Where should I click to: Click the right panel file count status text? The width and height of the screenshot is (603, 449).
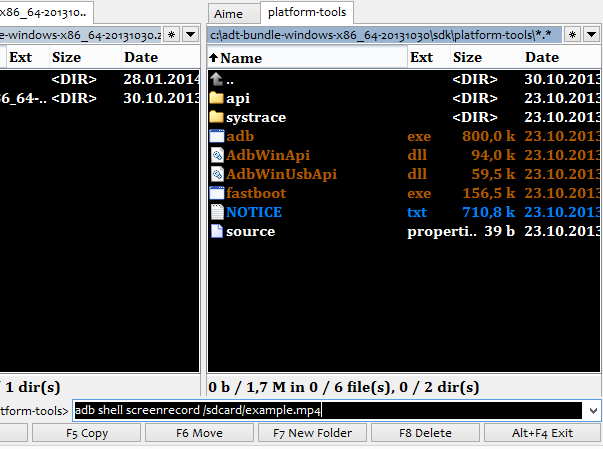click(343, 387)
